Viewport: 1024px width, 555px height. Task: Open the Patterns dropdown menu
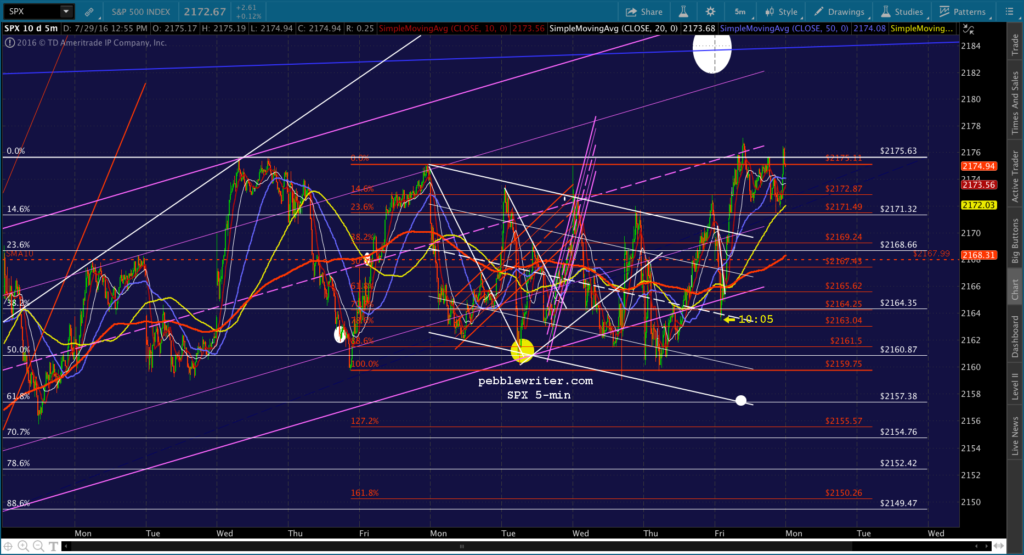coord(963,12)
